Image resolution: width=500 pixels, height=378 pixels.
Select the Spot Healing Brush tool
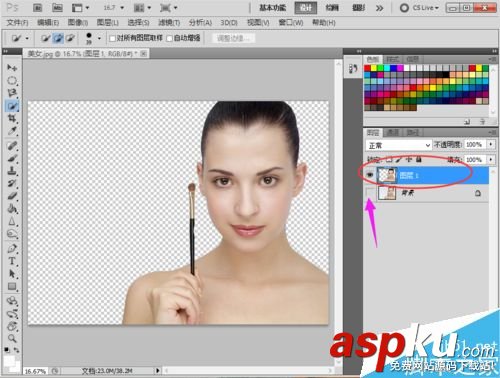point(12,146)
